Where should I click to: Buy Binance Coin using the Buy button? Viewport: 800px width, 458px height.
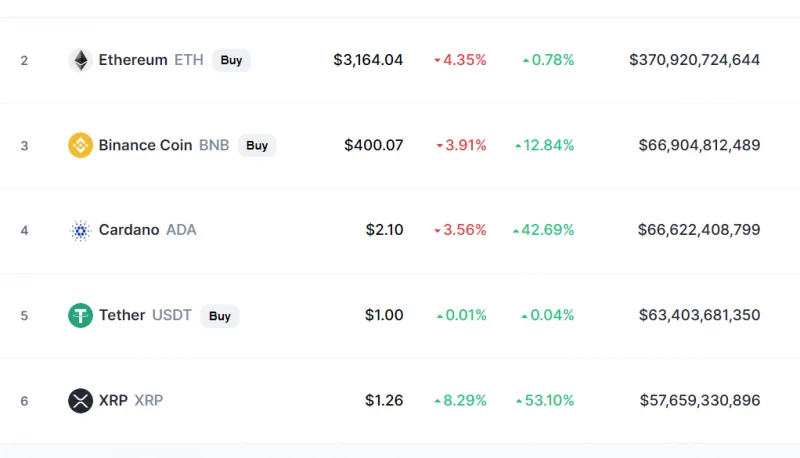(257, 145)
